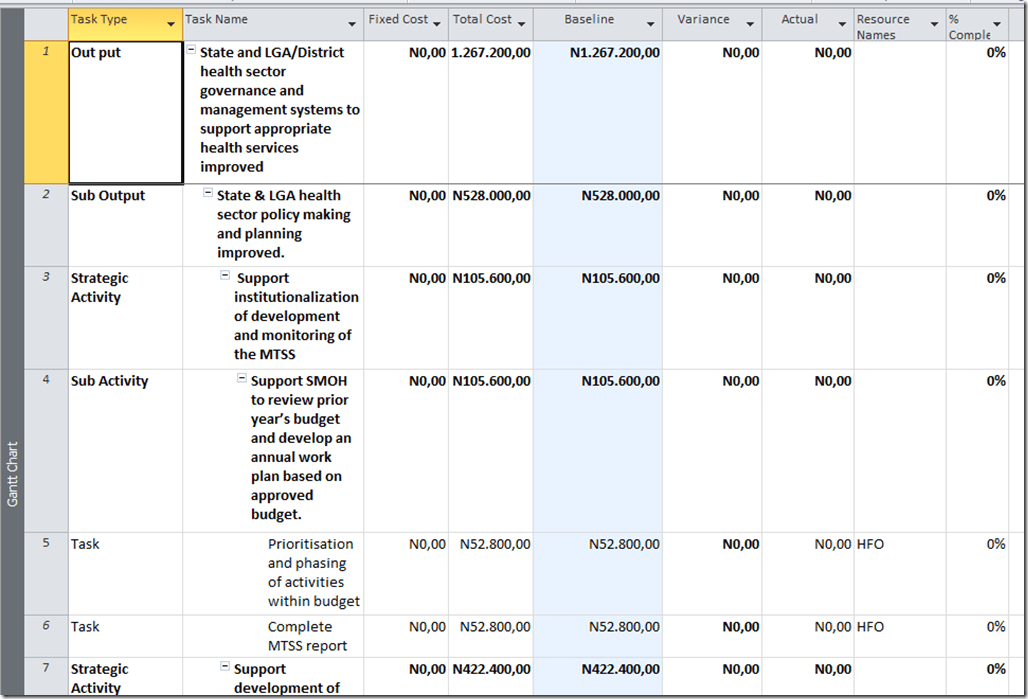Screen dimensions: 1028x699
Task: Open the Resource Names column dropdown
Action: tap(934, 24)
